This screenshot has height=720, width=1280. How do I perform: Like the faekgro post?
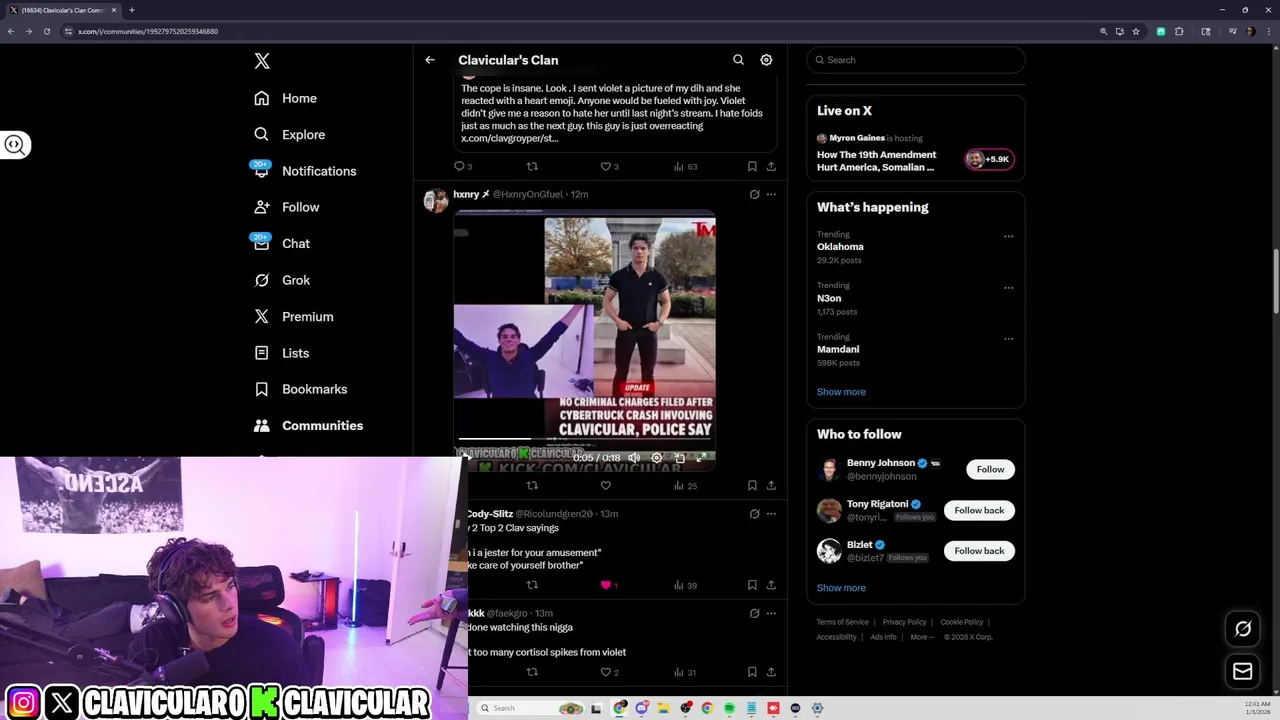(609, 672)
